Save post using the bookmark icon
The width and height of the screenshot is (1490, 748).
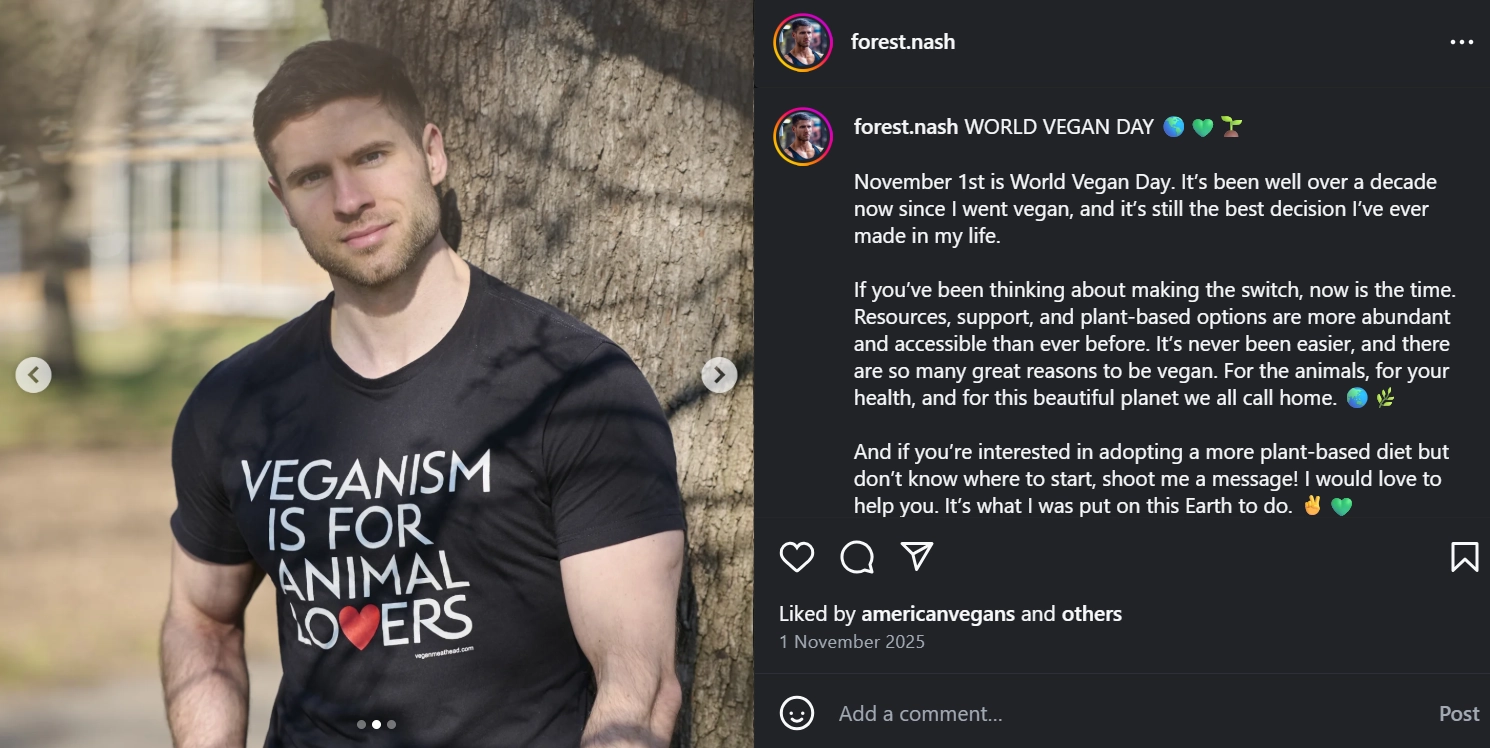click(1464, 557)
